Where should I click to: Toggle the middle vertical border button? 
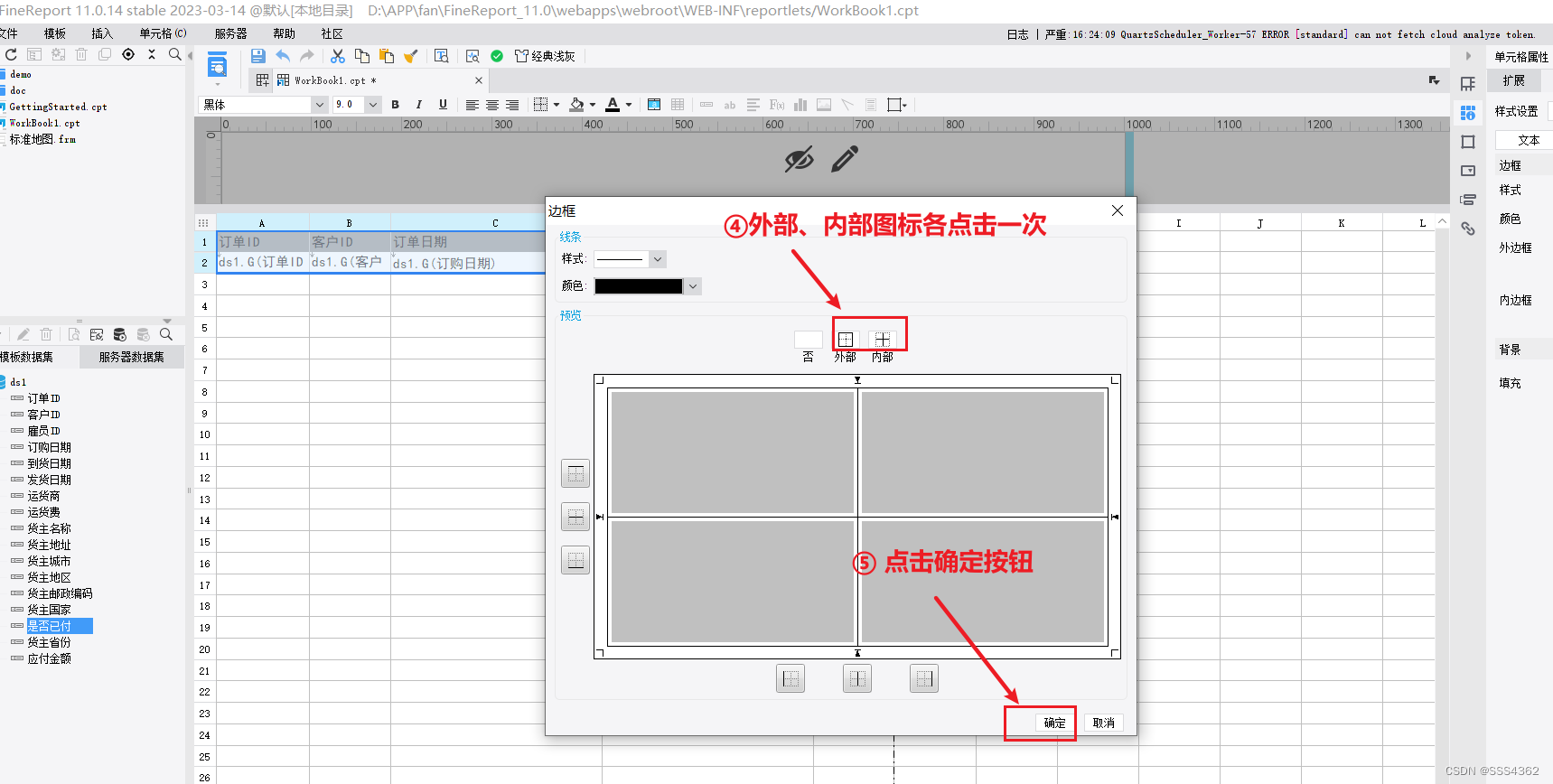pyautogui.click(x=857, y=678)
